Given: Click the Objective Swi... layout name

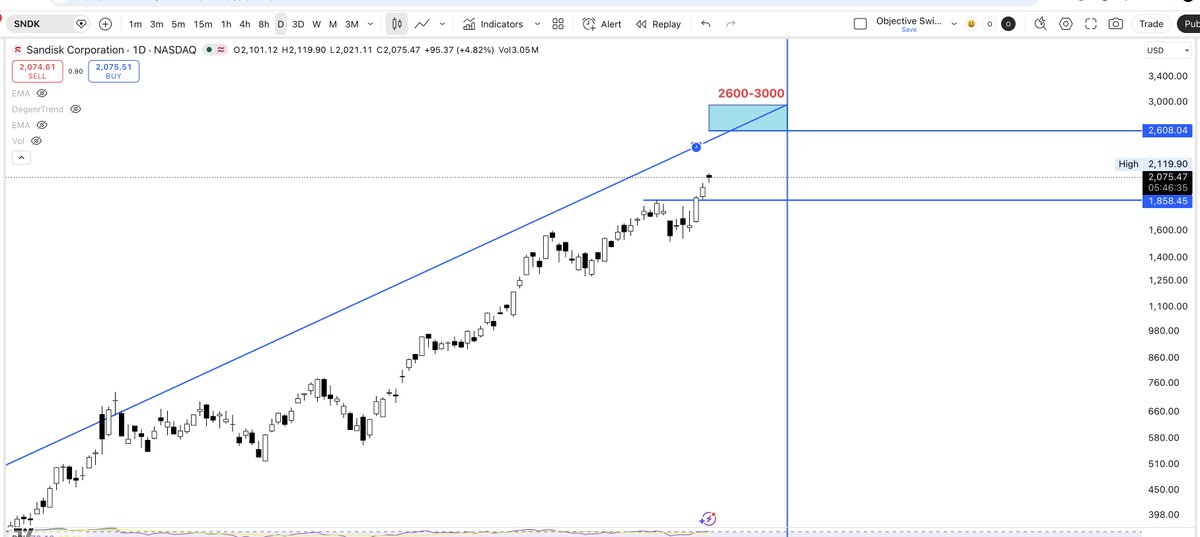Looking at the screenshot, I should (909, 20).
